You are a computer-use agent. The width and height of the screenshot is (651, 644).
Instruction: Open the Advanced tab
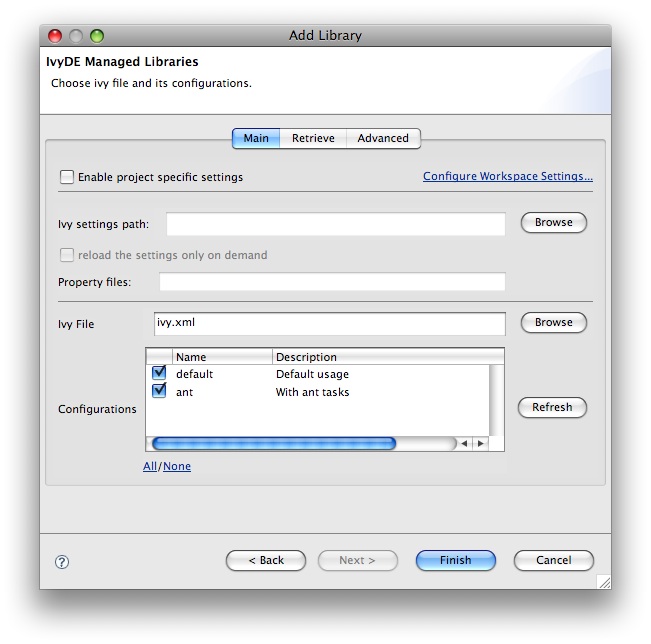point(383,138)
